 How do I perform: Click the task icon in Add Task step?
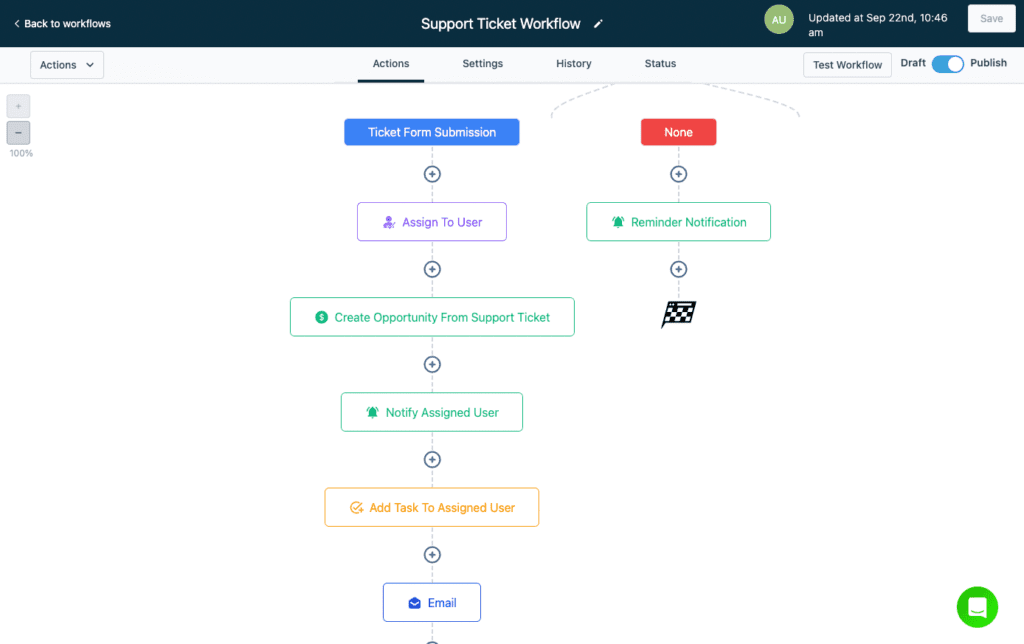point(356,507)
